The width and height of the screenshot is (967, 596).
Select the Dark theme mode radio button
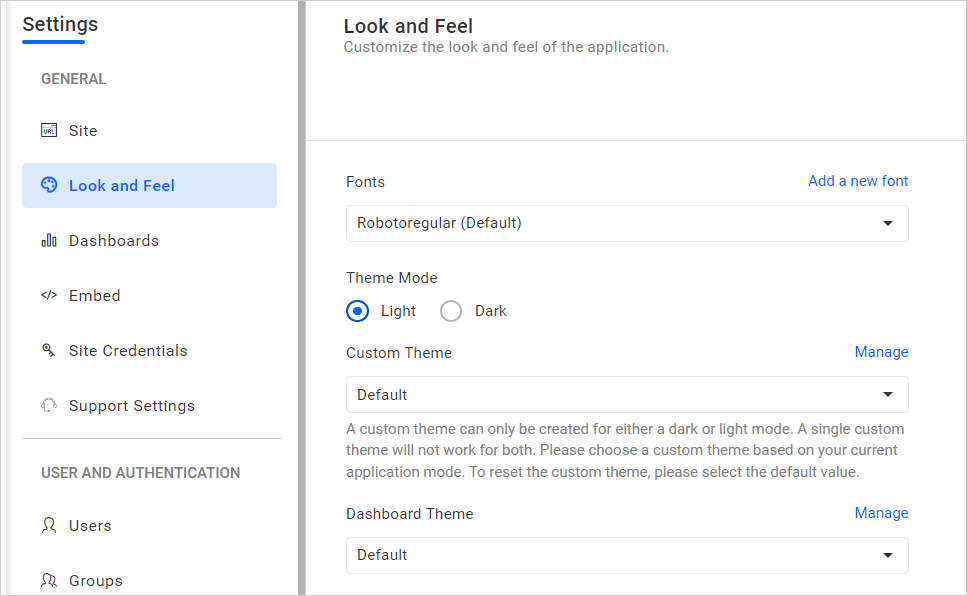[451, 311]
